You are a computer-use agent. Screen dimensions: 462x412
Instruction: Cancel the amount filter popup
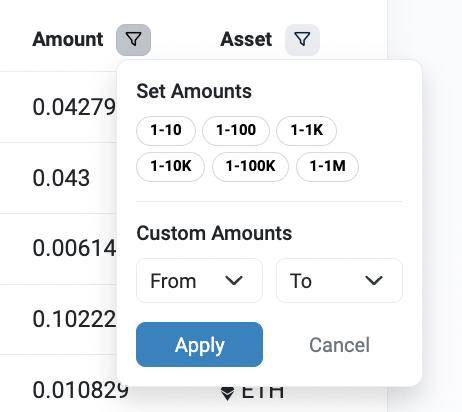coord(339,345)
